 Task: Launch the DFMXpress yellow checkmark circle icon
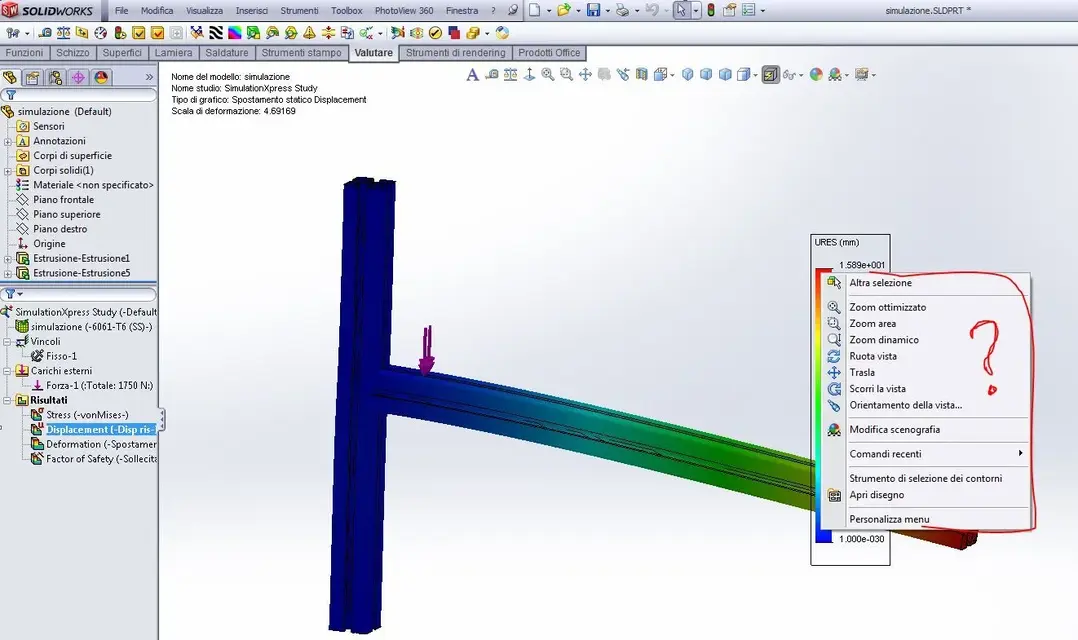pyautogui.click(x=434, y=32)
